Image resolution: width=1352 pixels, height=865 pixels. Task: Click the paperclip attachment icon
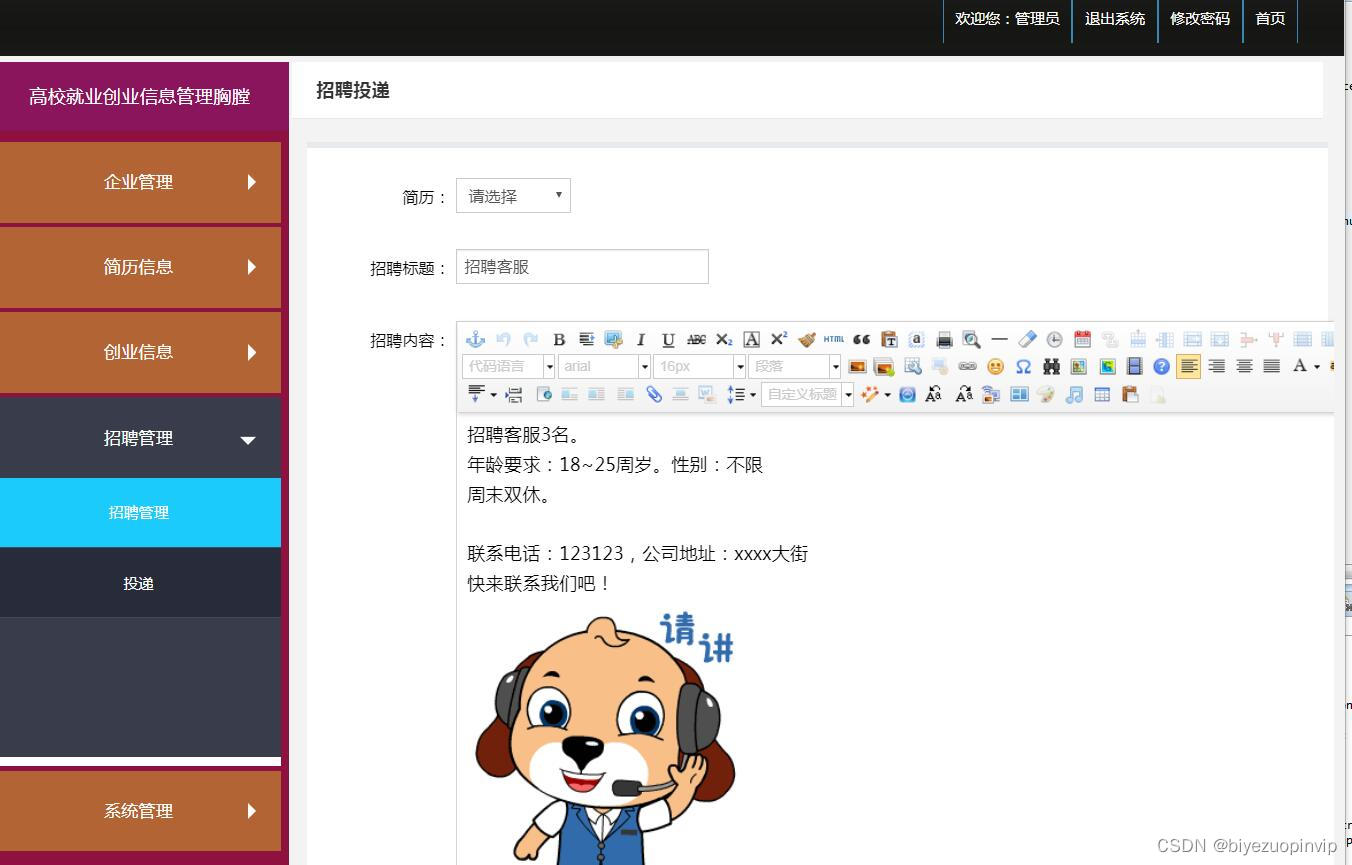(653, 393)
